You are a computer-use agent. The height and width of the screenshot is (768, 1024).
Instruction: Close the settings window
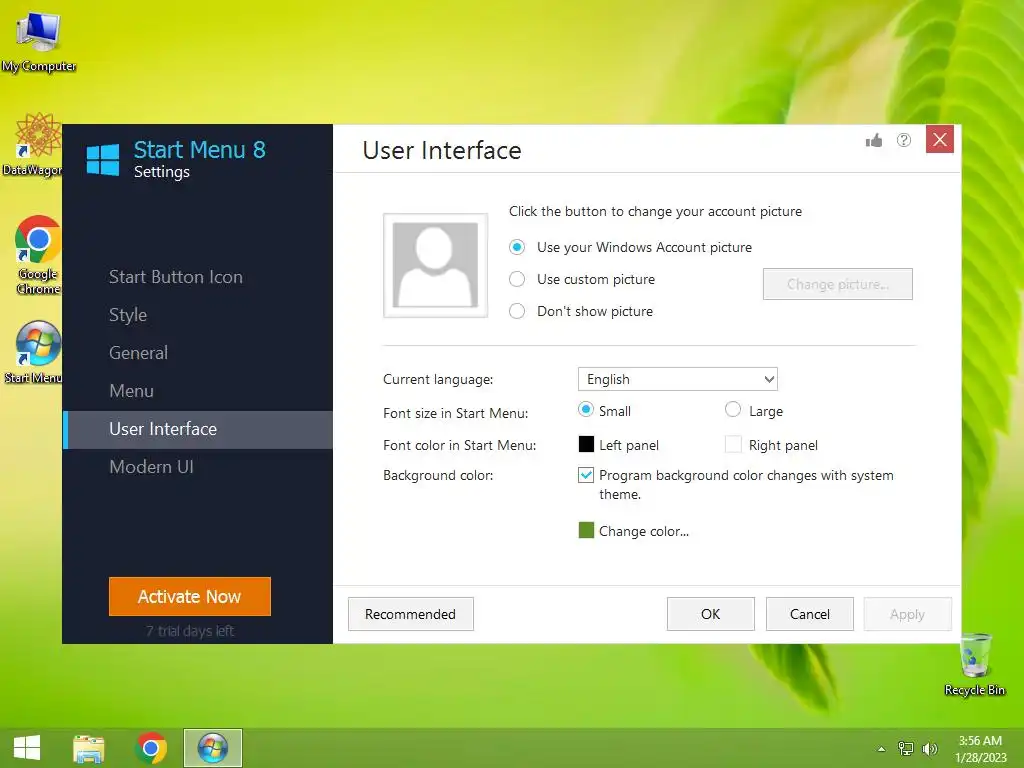(940, 139)
